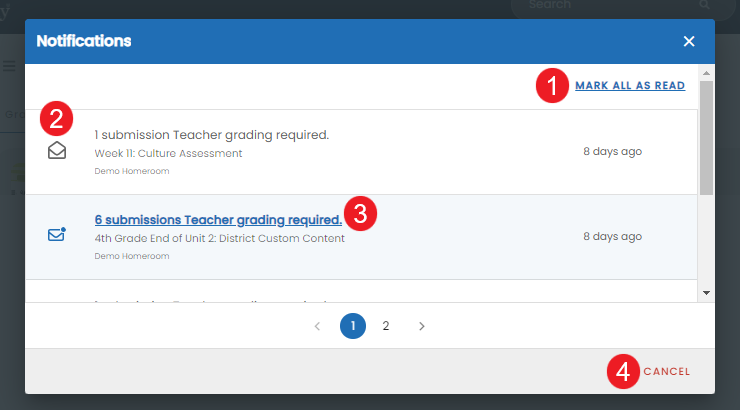Click Mark All As Read link

pos(630,85)
